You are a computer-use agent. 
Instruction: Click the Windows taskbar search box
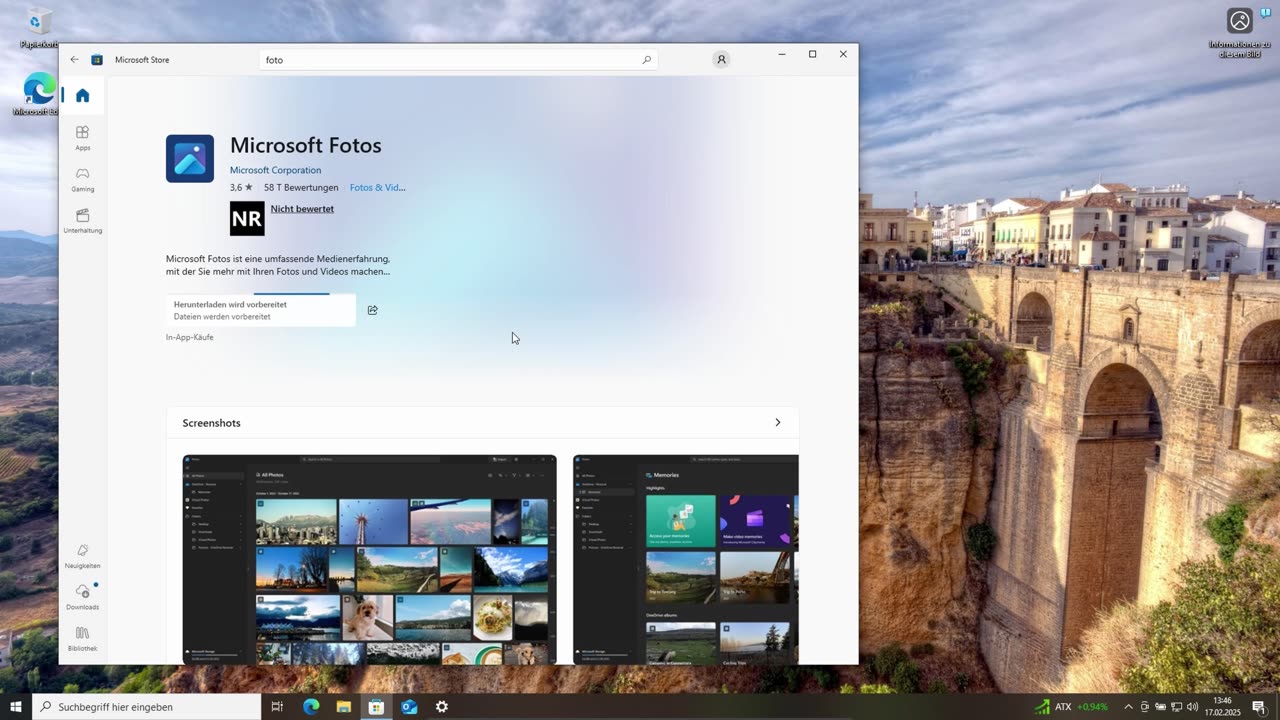(146, 707)
